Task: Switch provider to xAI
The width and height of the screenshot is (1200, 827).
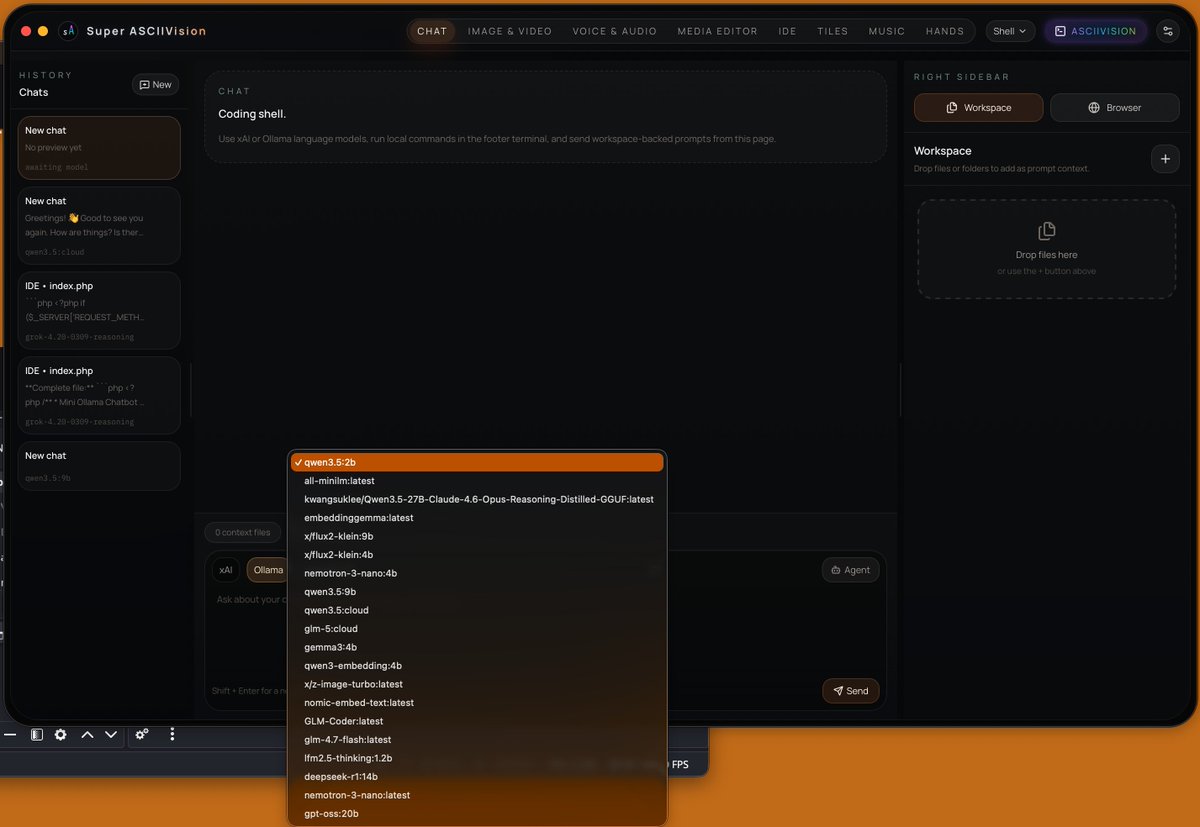Action: pyautogui.click(x=226, y=570)
